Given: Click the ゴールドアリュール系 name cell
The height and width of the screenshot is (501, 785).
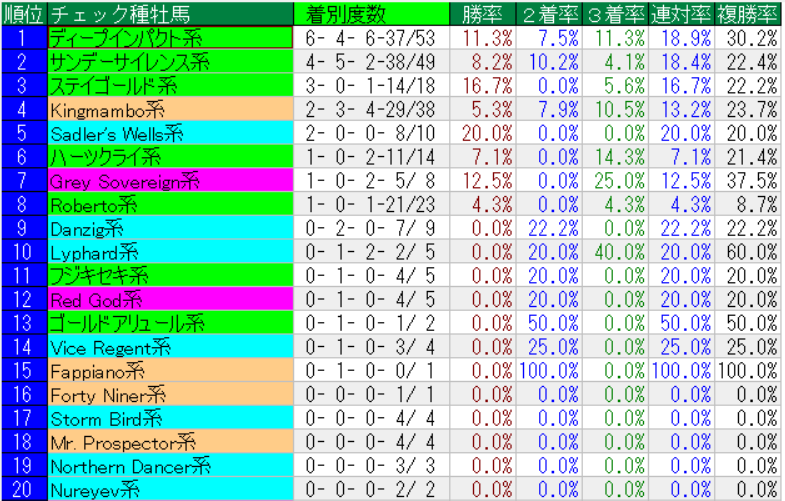Looking at the screenshot, I should point(170,323).
